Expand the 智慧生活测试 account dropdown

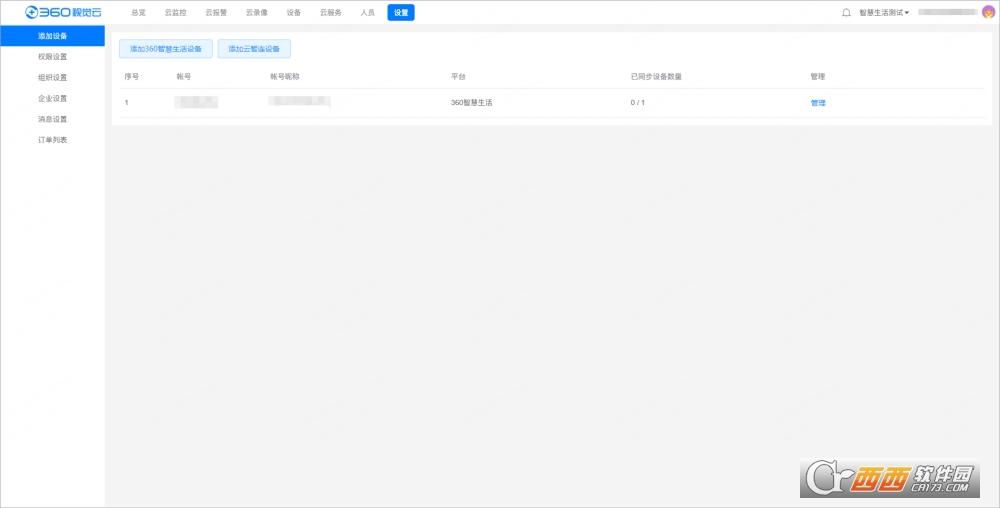click(x=884, y=13)
